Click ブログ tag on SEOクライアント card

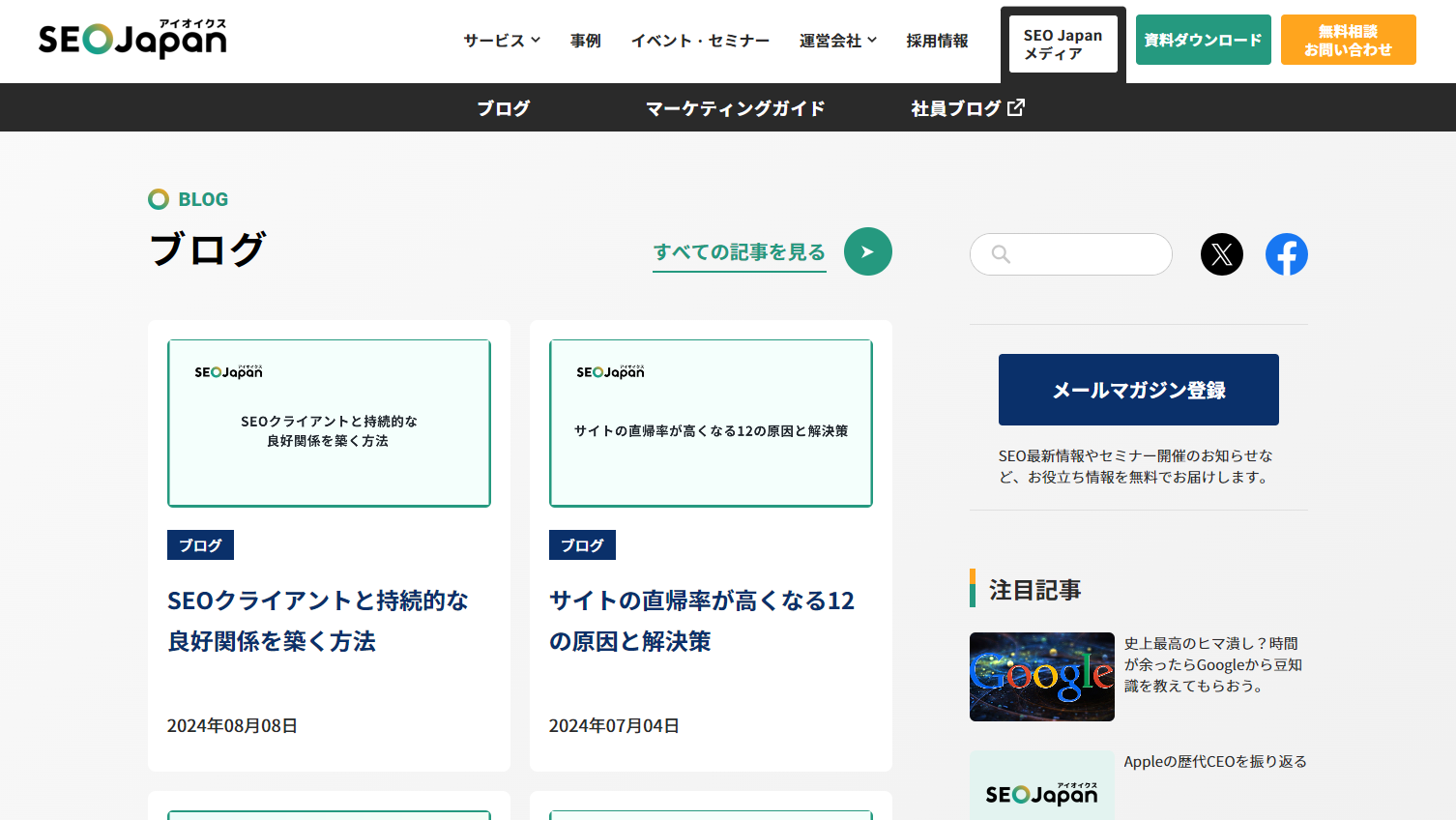[x=200, y=545]
